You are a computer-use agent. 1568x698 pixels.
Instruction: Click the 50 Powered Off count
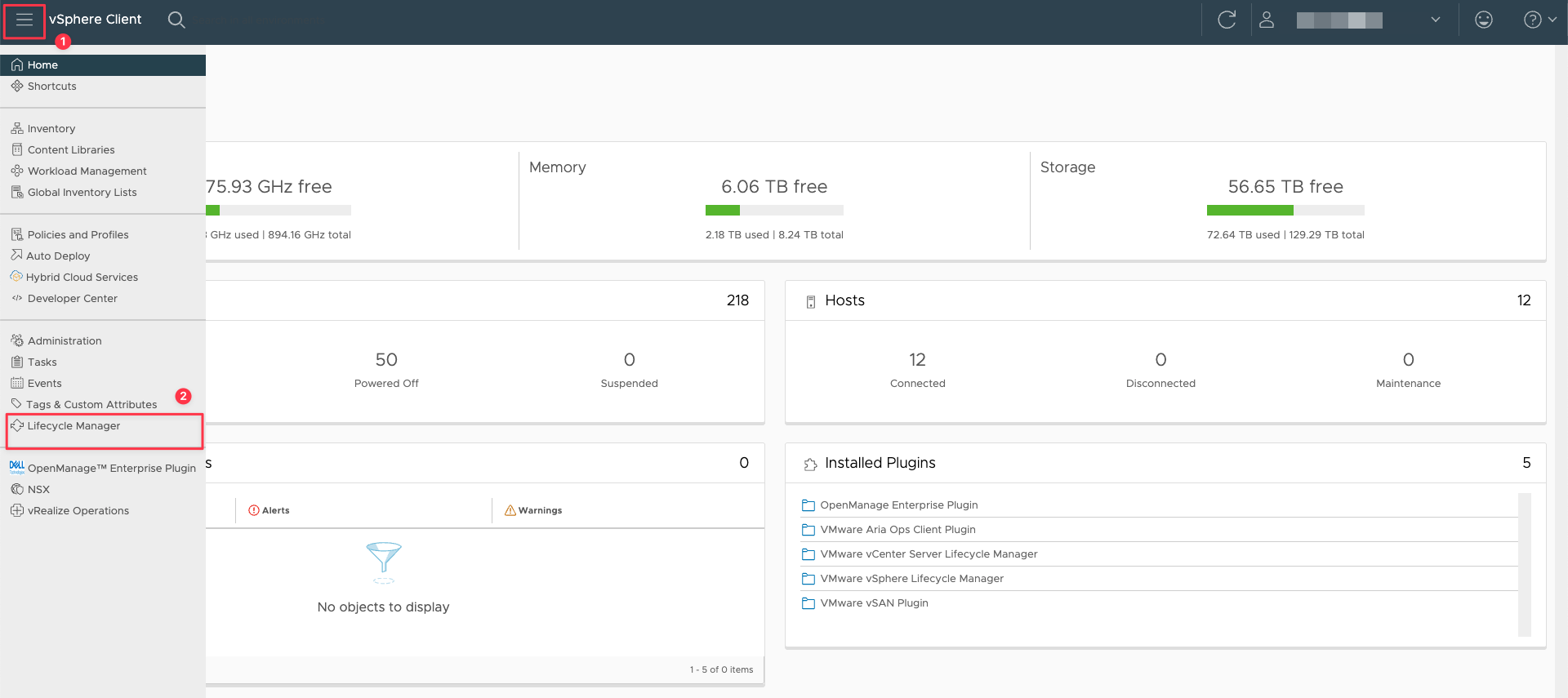[386, 360]
